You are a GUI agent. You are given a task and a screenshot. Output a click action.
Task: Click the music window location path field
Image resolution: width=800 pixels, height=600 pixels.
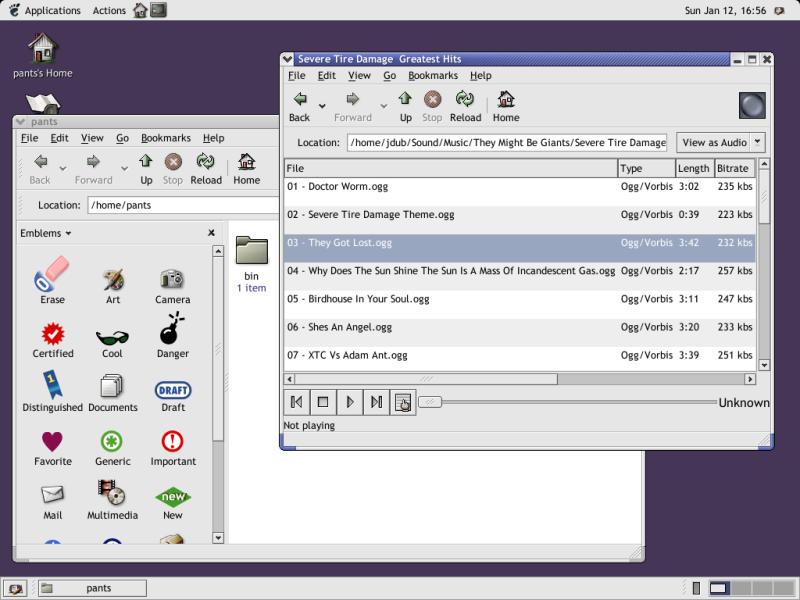pyautogui.click(x=507, y=143)
